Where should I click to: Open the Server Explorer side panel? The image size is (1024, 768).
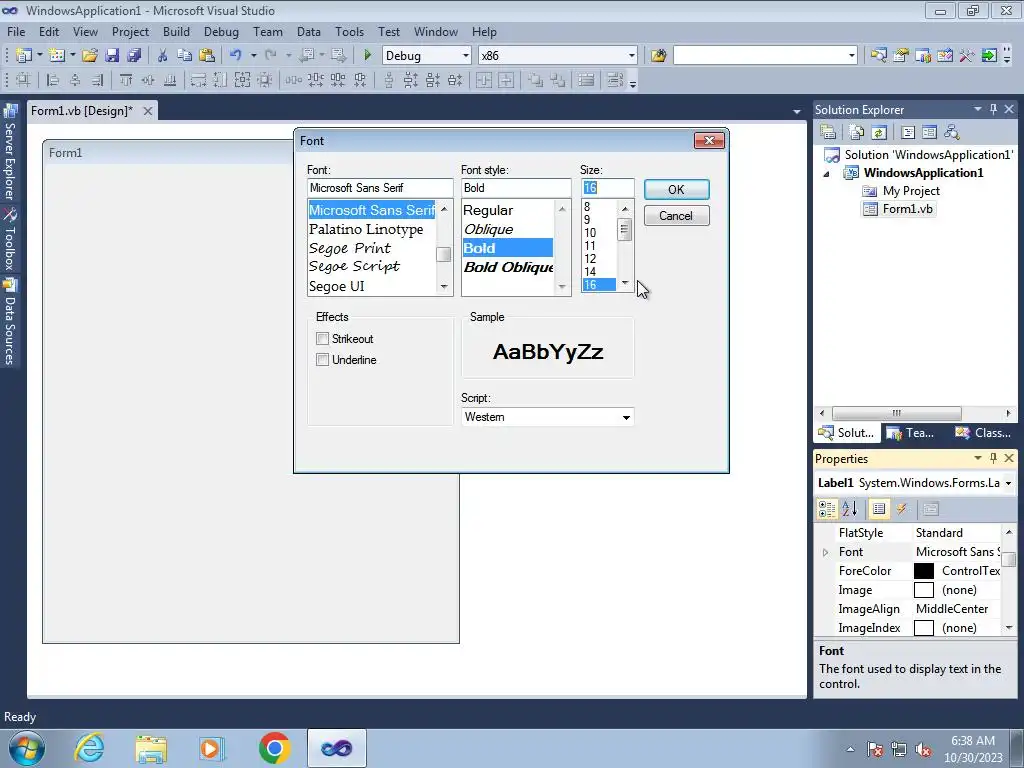pyautogui.click(x=9, y=152)
